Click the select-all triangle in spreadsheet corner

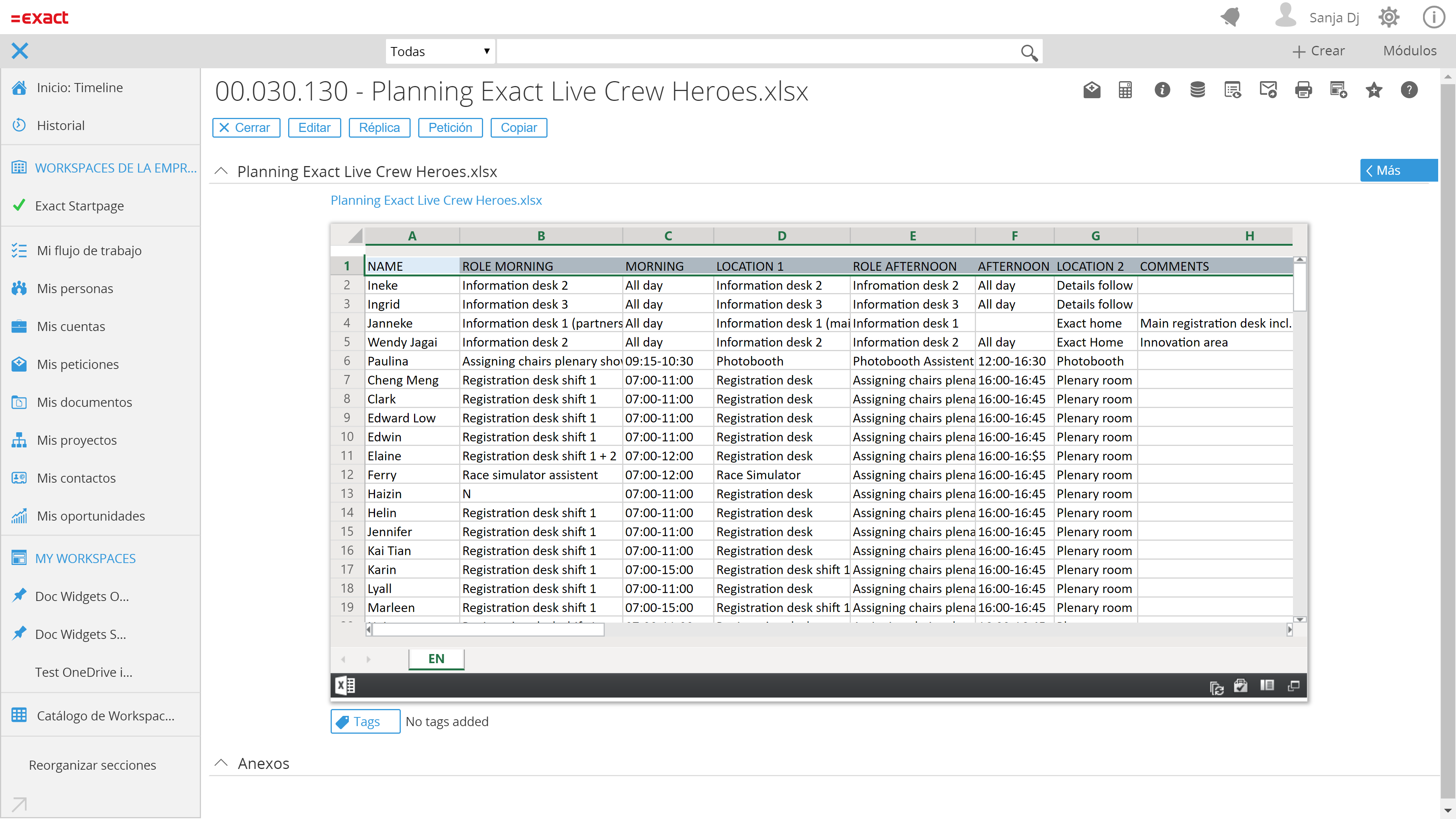point(355,236)
